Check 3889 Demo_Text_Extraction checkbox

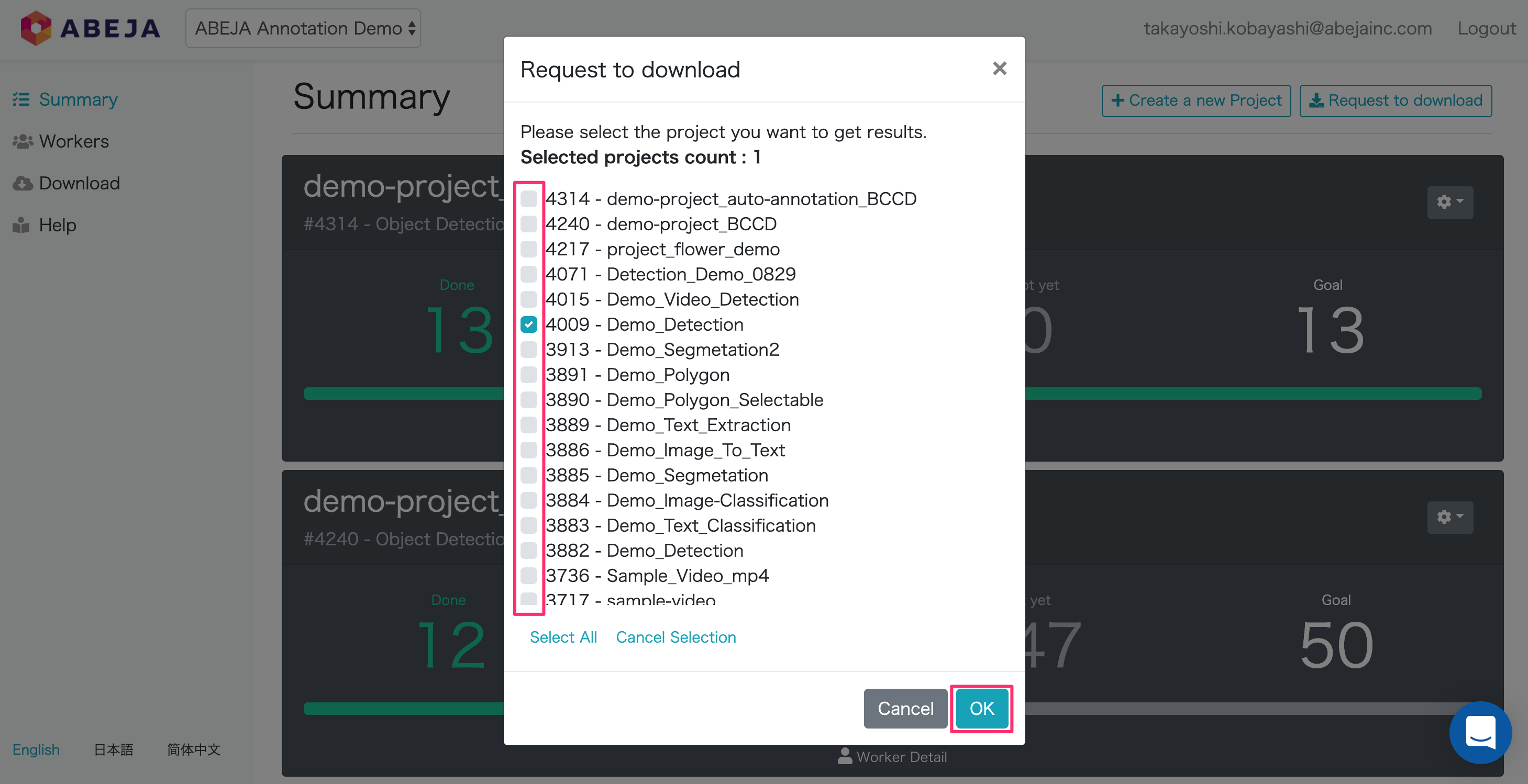click(528, 424)
